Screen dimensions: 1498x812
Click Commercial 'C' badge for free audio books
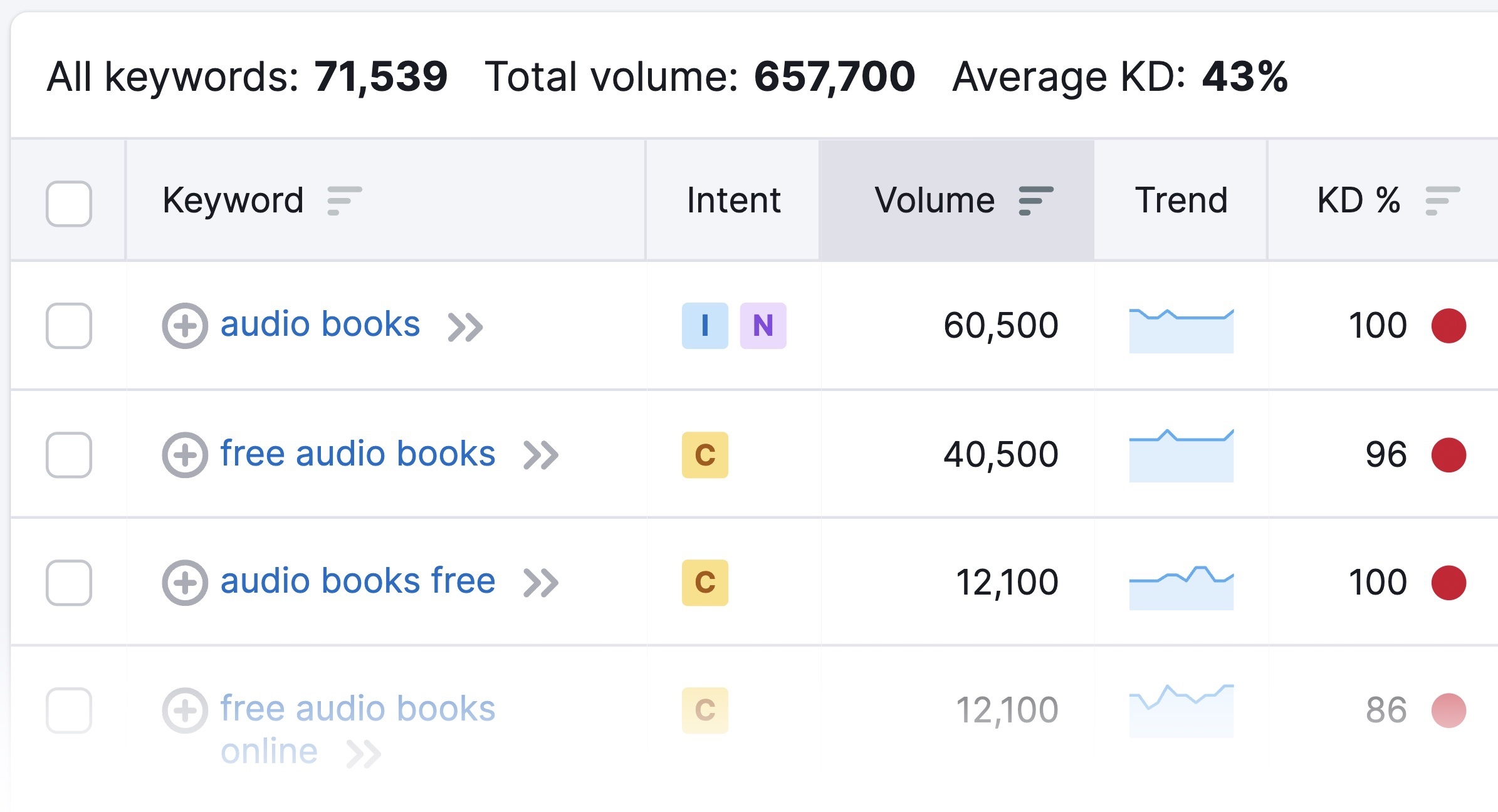click(x=705, y=455)
